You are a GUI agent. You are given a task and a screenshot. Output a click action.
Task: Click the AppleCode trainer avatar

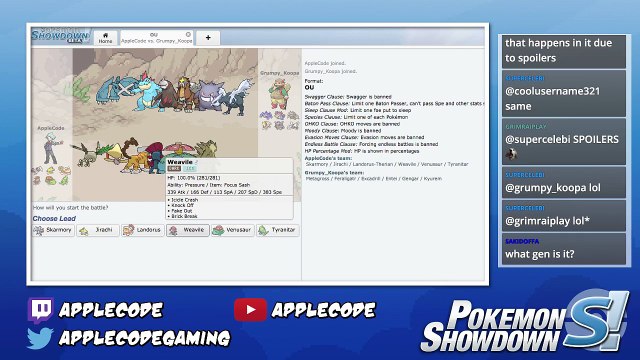52,148
